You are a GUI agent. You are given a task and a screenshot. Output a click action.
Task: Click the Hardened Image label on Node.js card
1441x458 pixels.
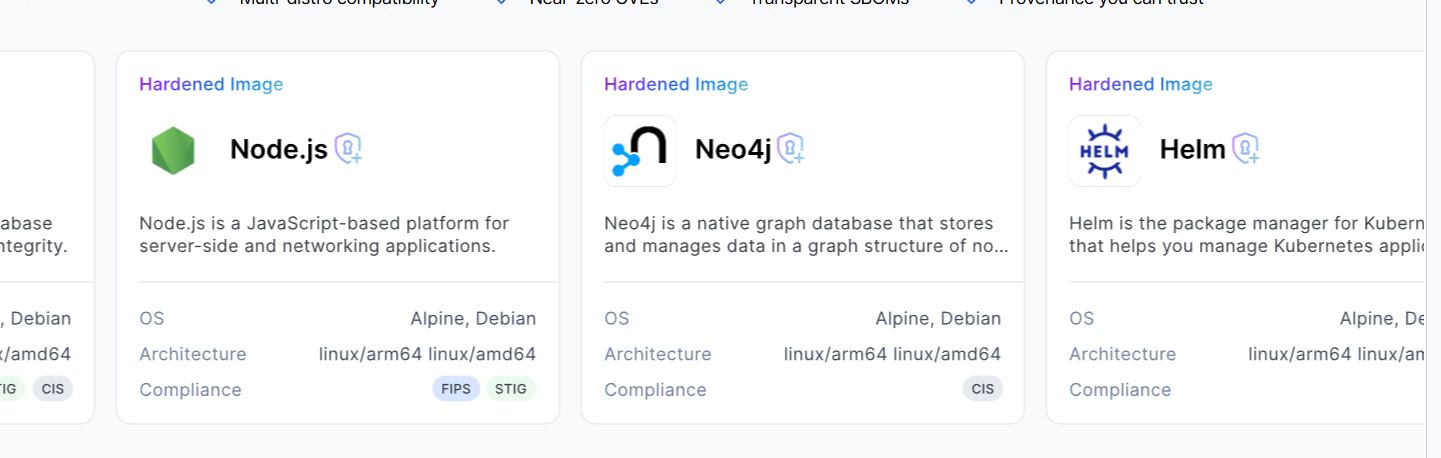tap(211, 84)
